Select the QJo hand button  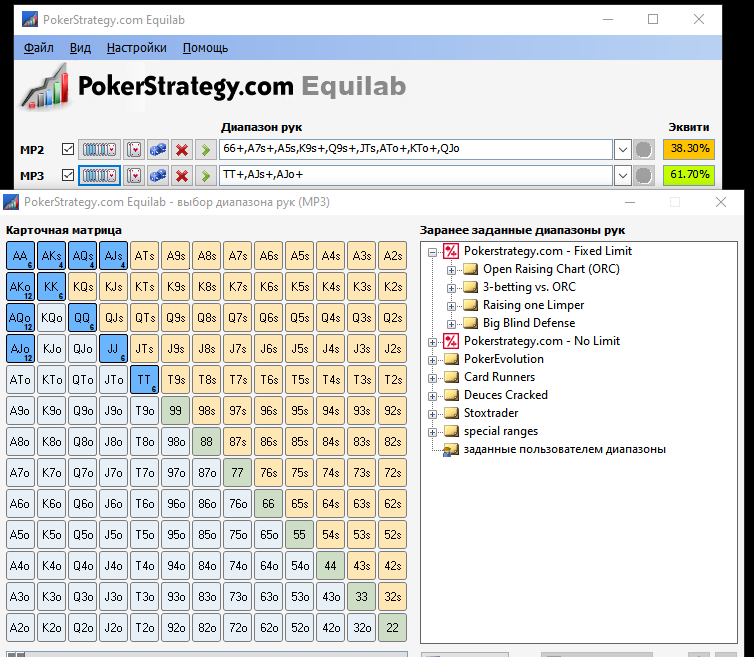click(x=83, y=349)
